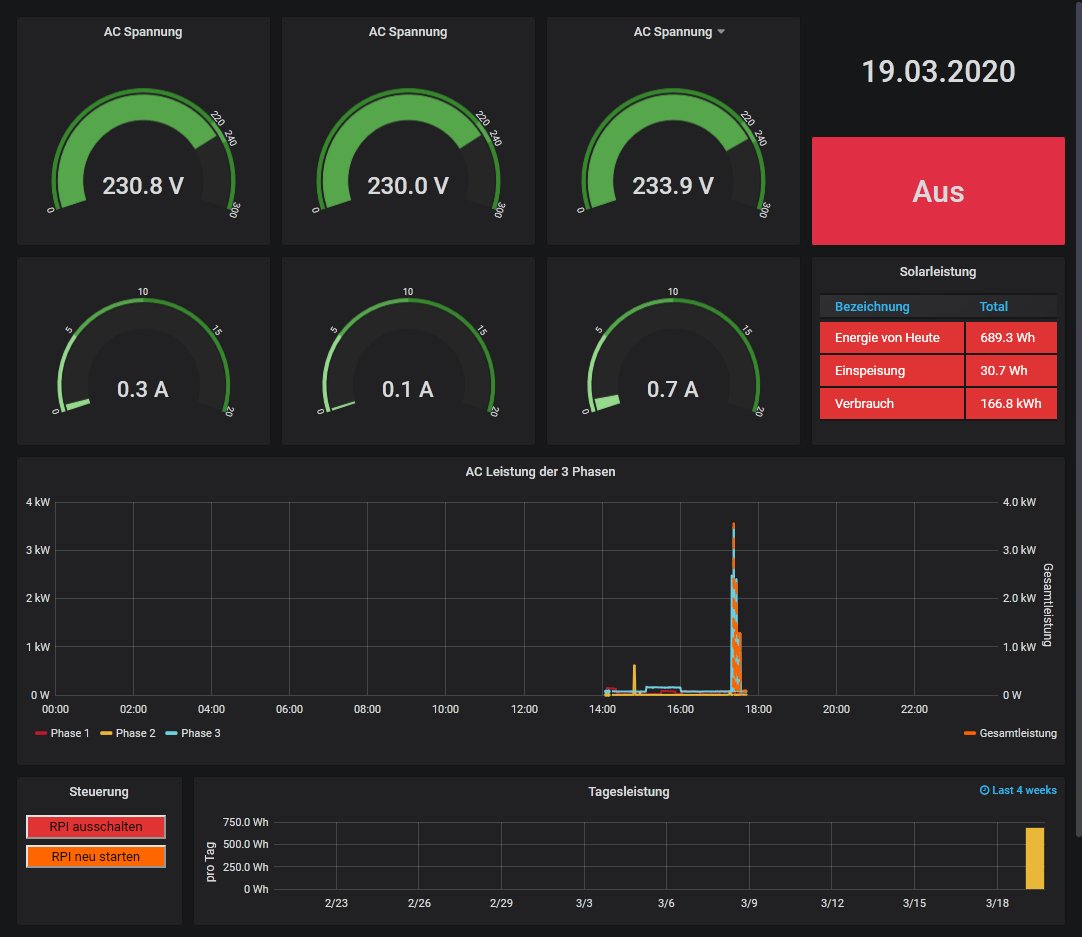Image resolution: width=1082 pixels, height=937 pixels.
Task: Toggle Gesamtleistung series via legend label
Action: [1018, 733]
